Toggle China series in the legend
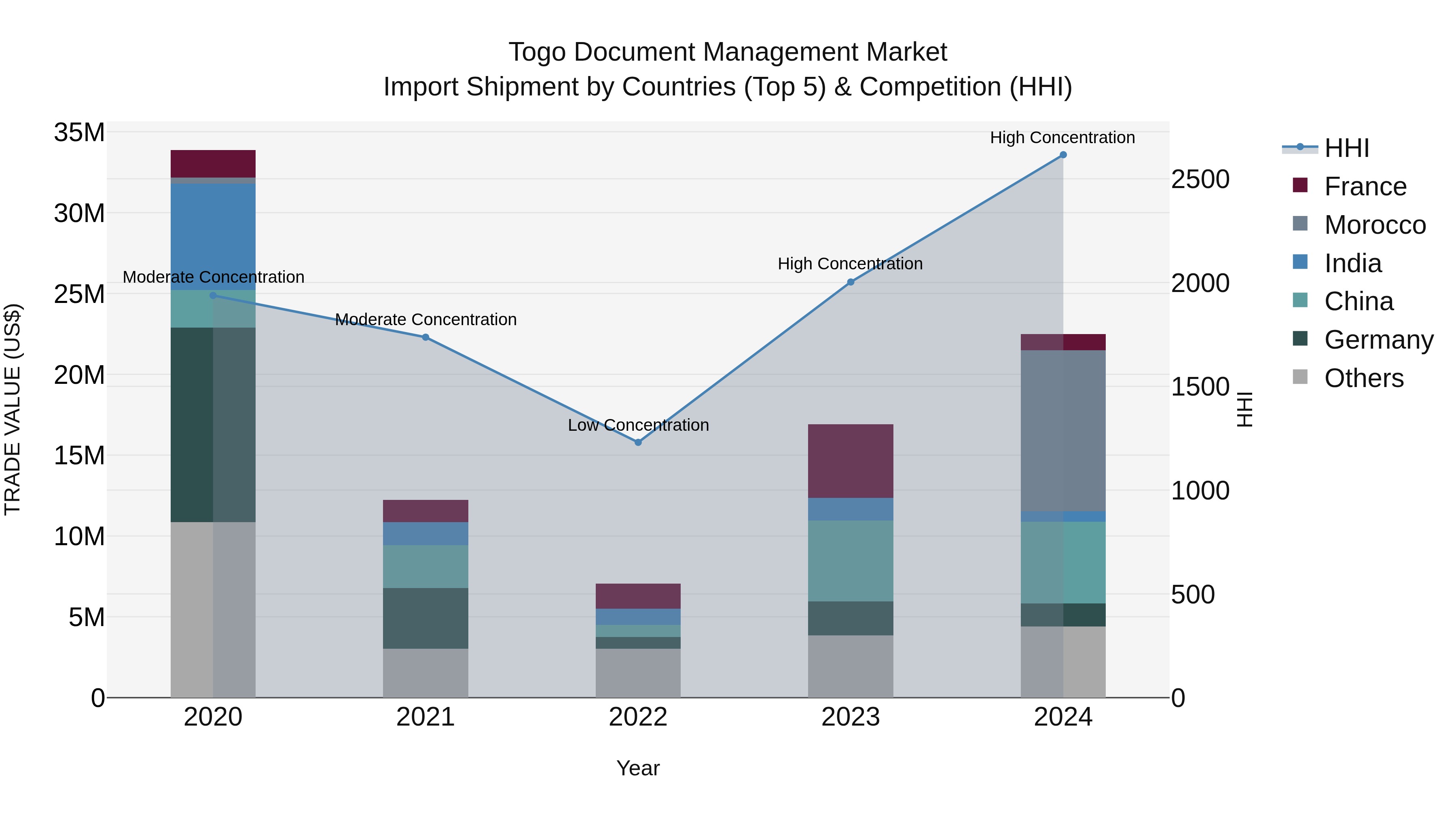Viewport: 1456px width, 819px height. [x=1343, y=301]
